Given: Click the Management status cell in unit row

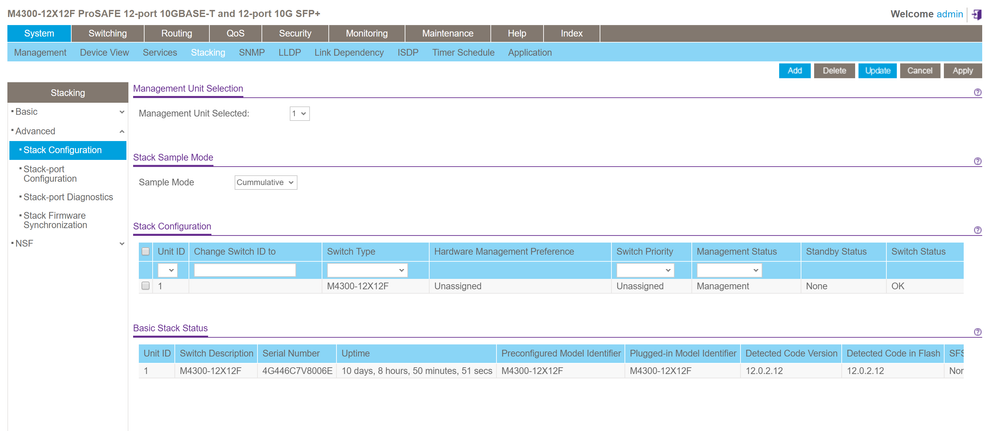Looking at the screenshot, I should pyautogui.click(x=746, y=286).
